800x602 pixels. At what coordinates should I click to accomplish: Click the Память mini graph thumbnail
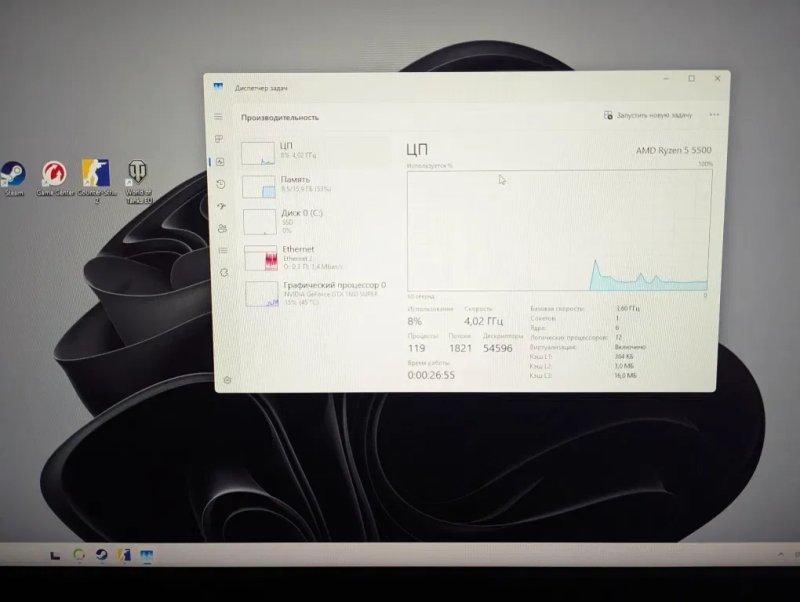[259, 187]
